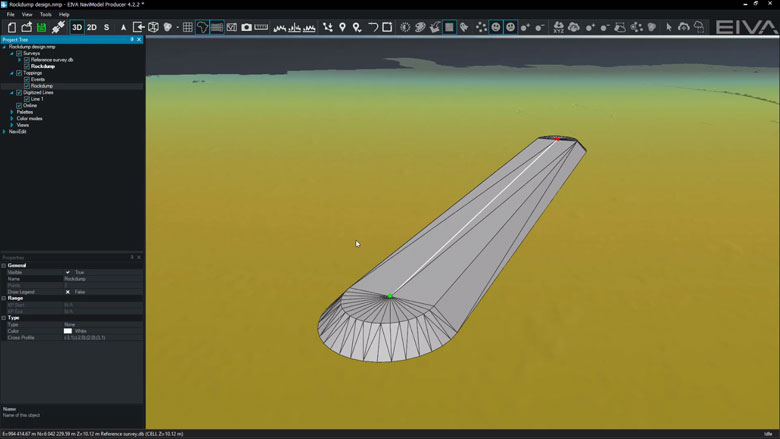780x439 pixels.
Task: Expand the Palettes tree node
Action: (12, 112)
